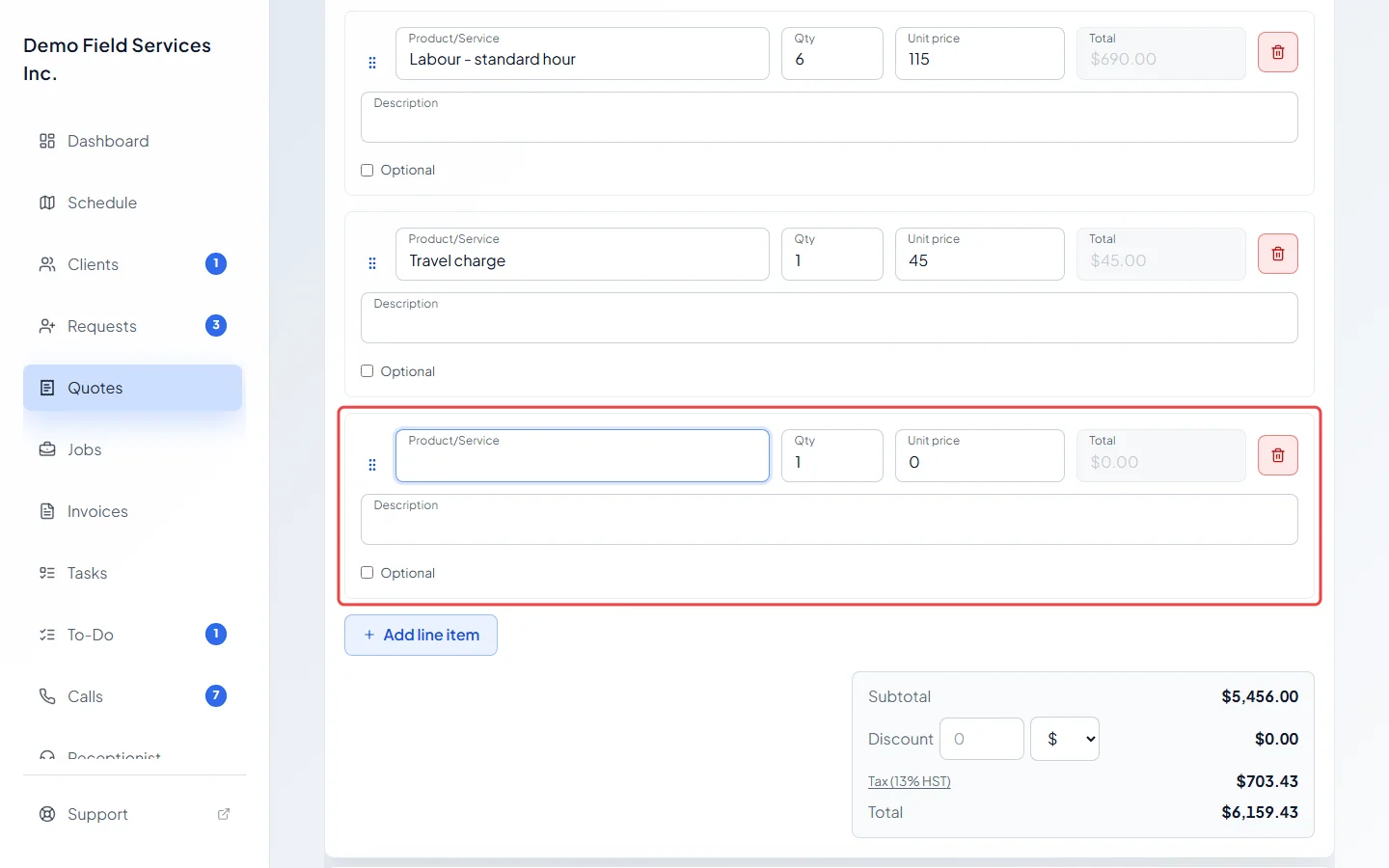The height and width of the screenshot is (868, 1389).
Task: Click Demo Field Services Inc. title
Action: click(117, 59)
